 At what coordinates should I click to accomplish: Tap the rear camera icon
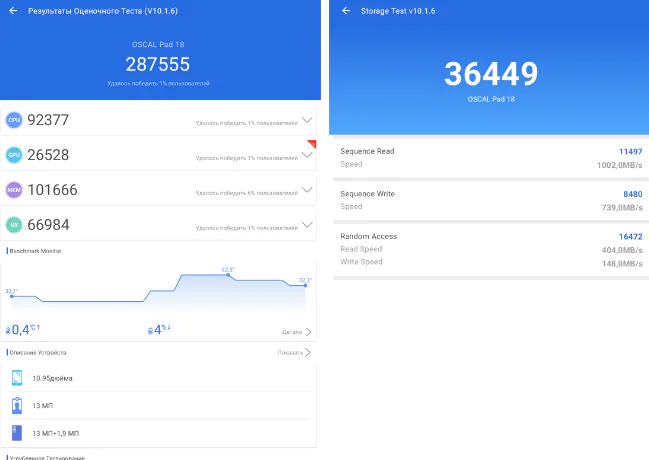[x=17, y=433]
